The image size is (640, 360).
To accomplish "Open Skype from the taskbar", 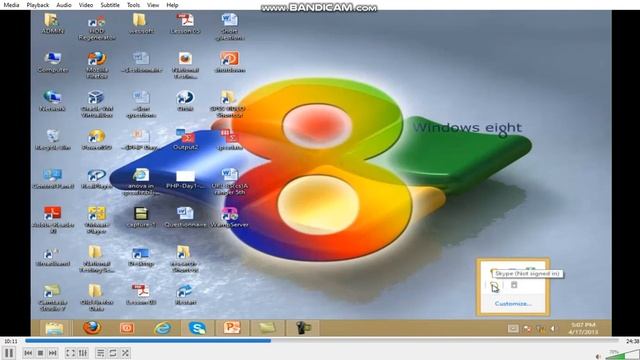I will (197, 328).
